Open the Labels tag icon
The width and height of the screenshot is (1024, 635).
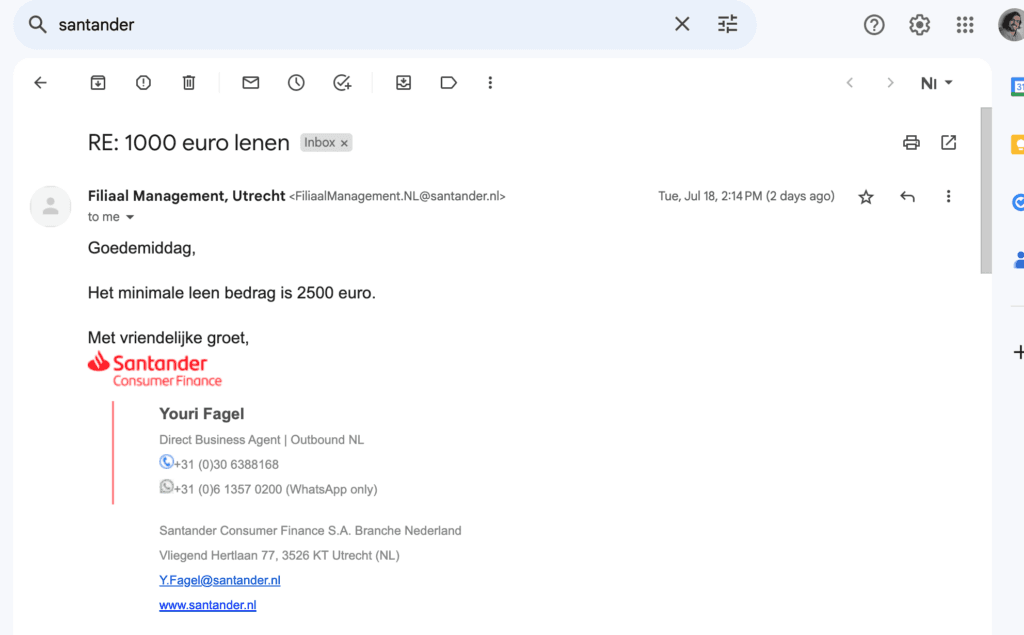(448, 83)
